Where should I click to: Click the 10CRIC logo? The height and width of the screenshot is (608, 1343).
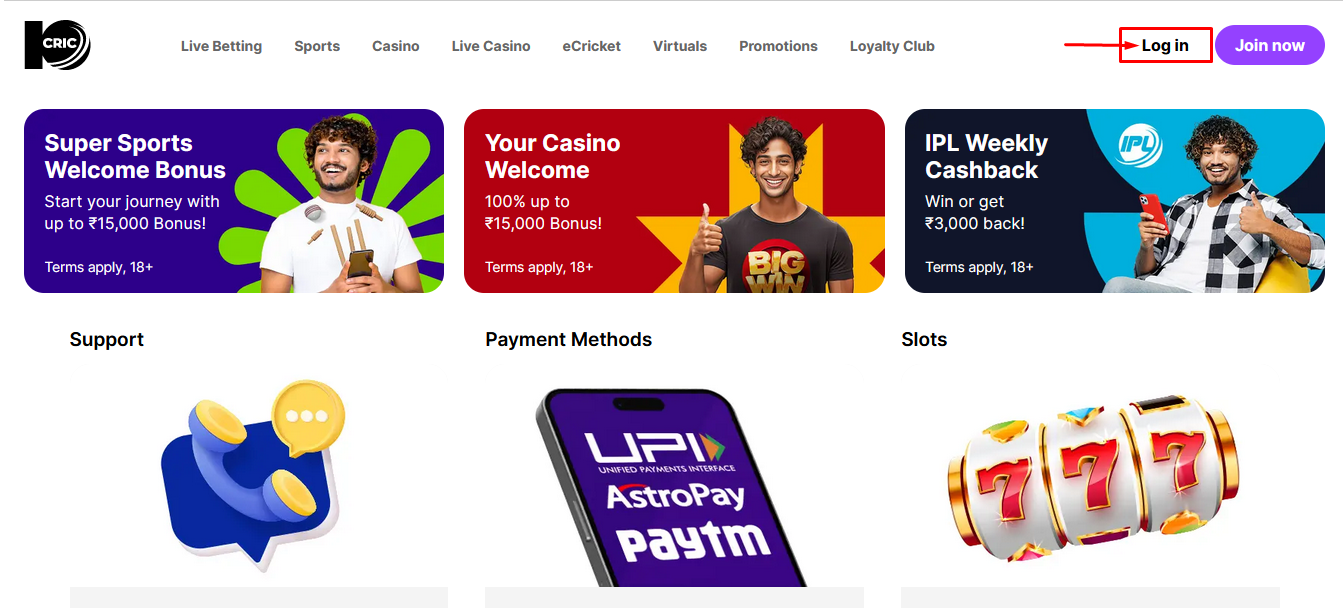(x=57, y=45)
